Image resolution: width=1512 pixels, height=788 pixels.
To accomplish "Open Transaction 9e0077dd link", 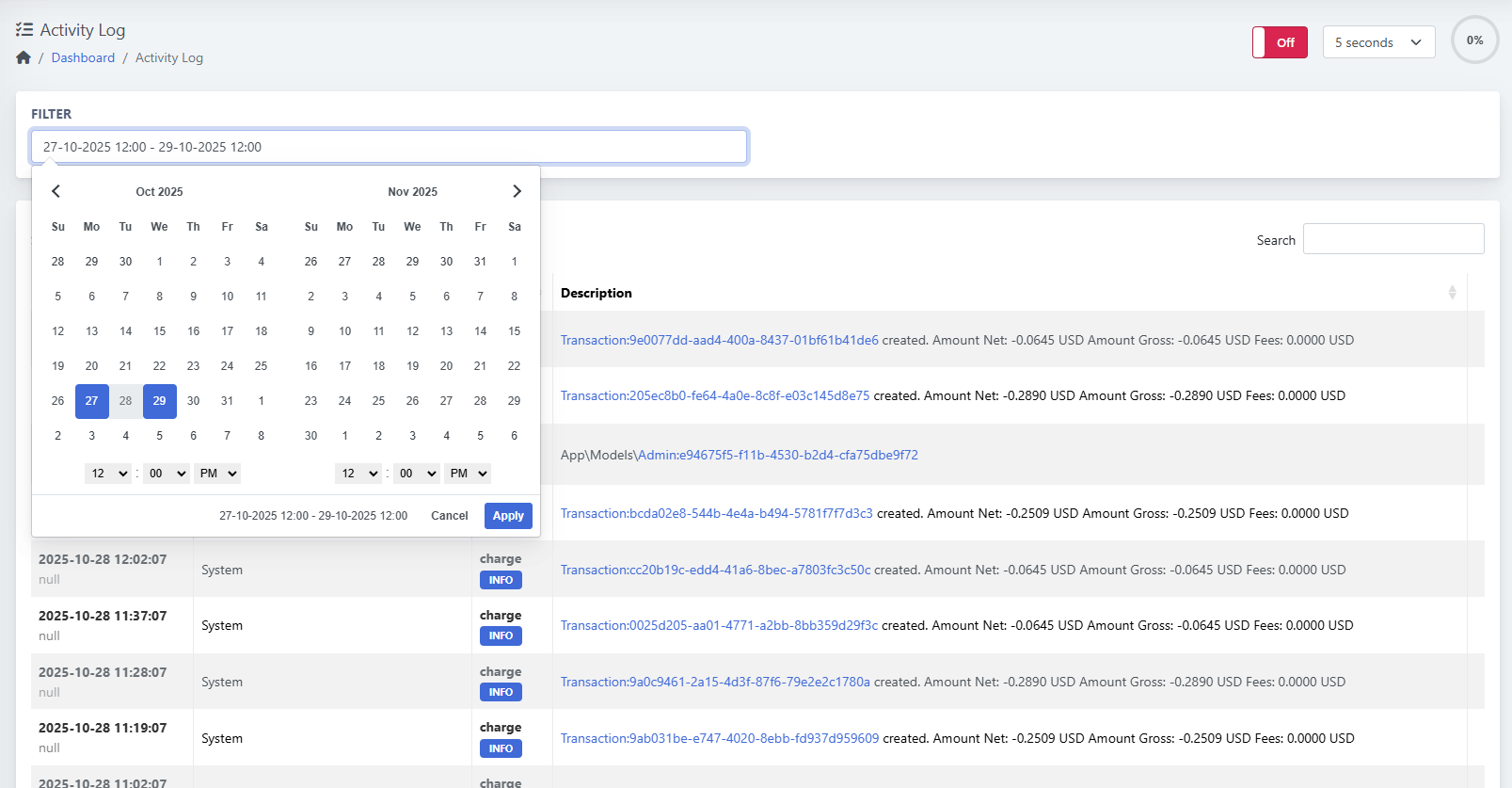I will coord(719,340).
